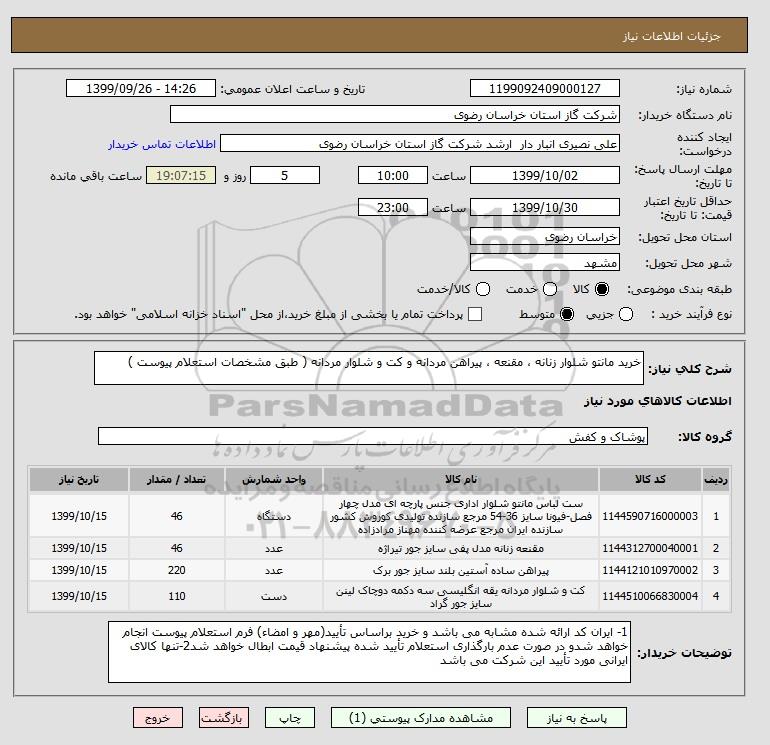Open اطلاعات تماس خریدار link

coord(162,144)
